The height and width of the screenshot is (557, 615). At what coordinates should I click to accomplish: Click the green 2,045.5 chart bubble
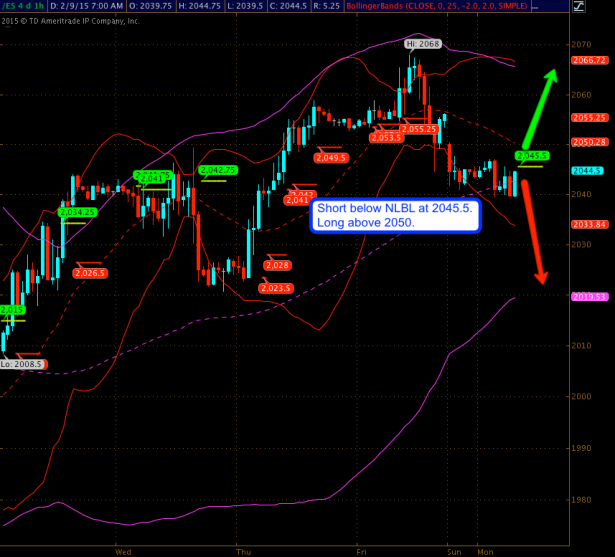pos(532,156)
